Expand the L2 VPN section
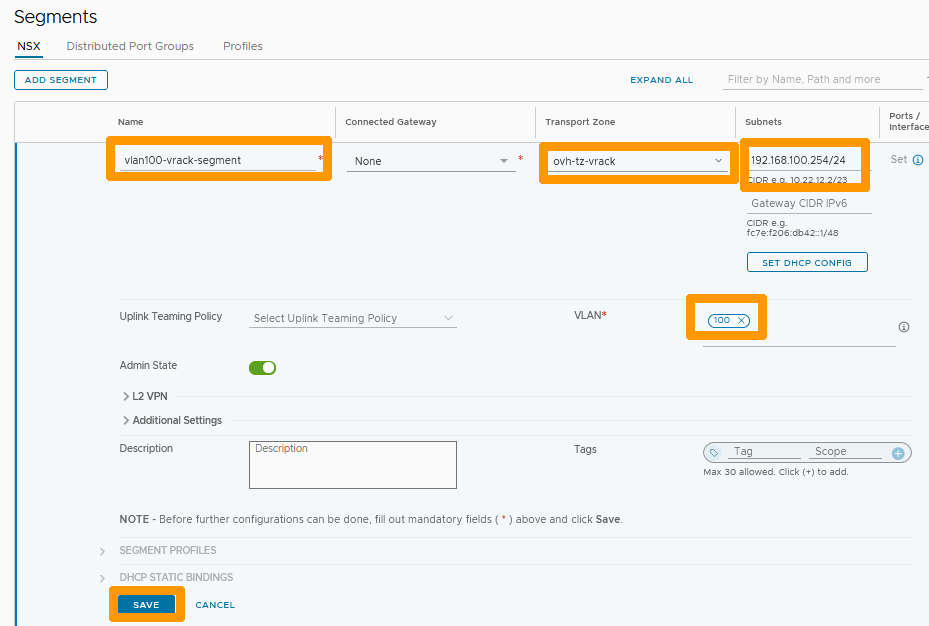The height and width of the screenshot is (626, 929). (x=146, y=395)
